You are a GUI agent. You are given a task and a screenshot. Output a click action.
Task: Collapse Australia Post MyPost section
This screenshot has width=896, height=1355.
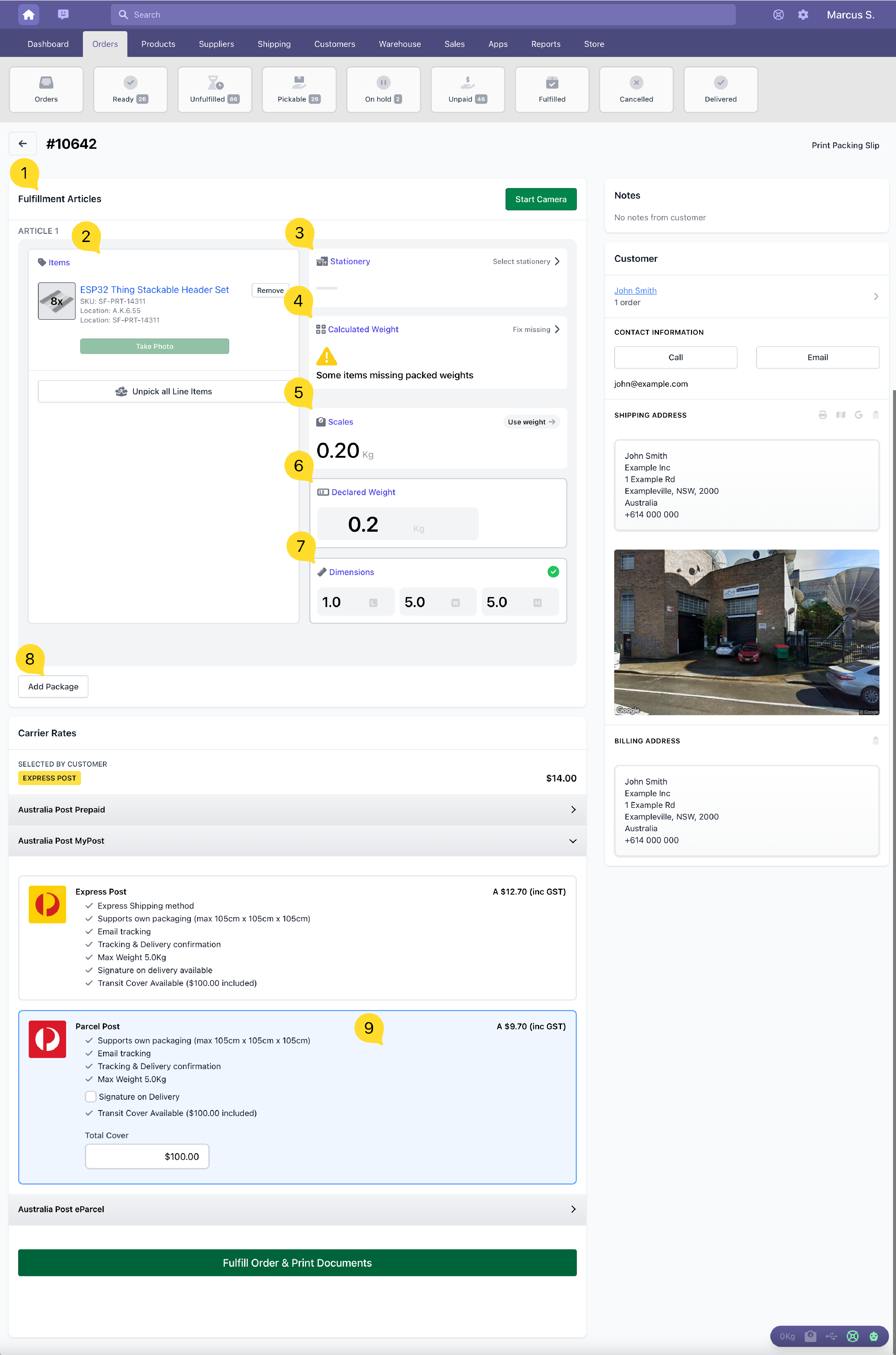click(x=297, y=841)
